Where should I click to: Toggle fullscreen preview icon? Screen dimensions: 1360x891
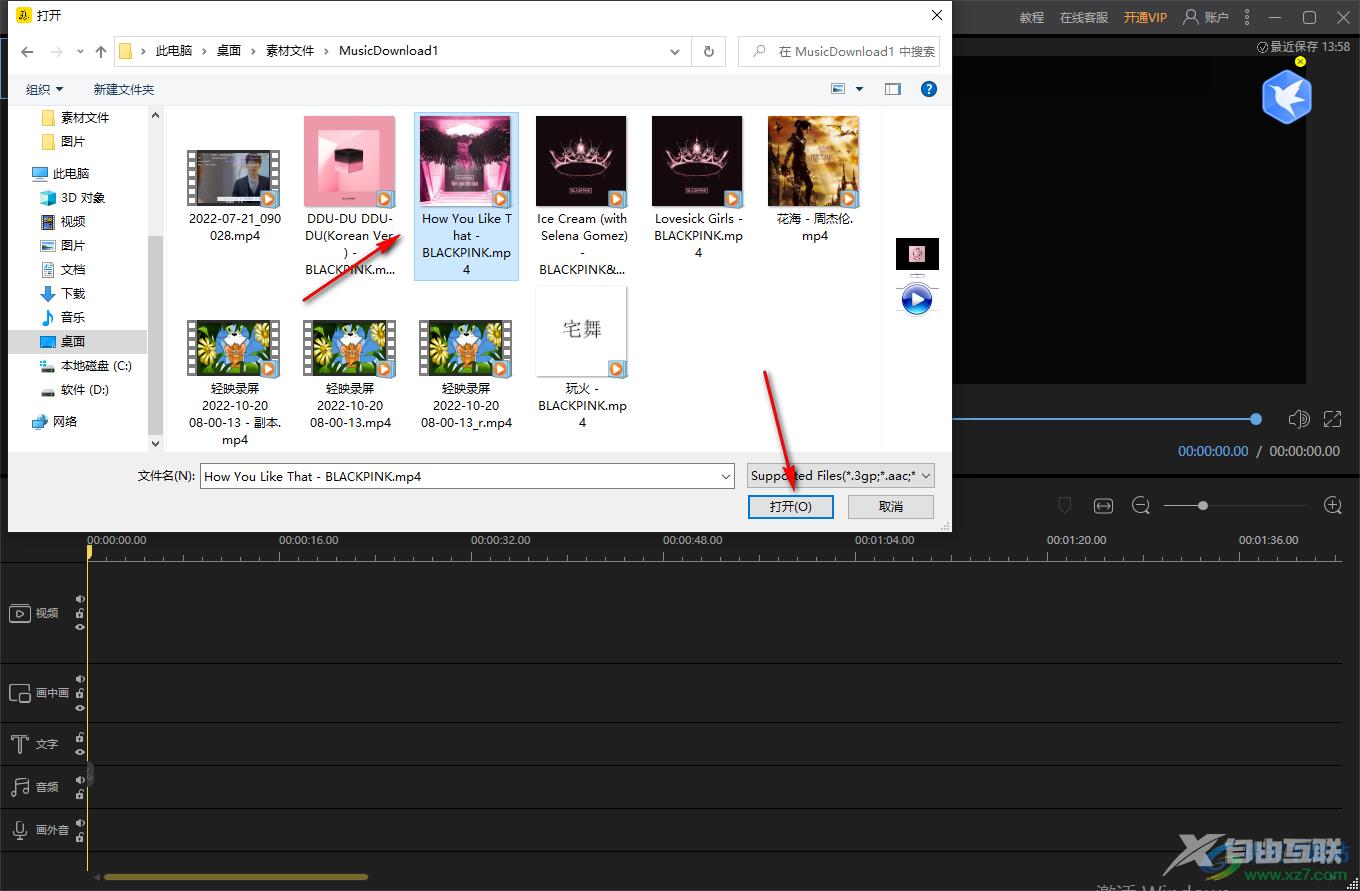pos(1332,419)
